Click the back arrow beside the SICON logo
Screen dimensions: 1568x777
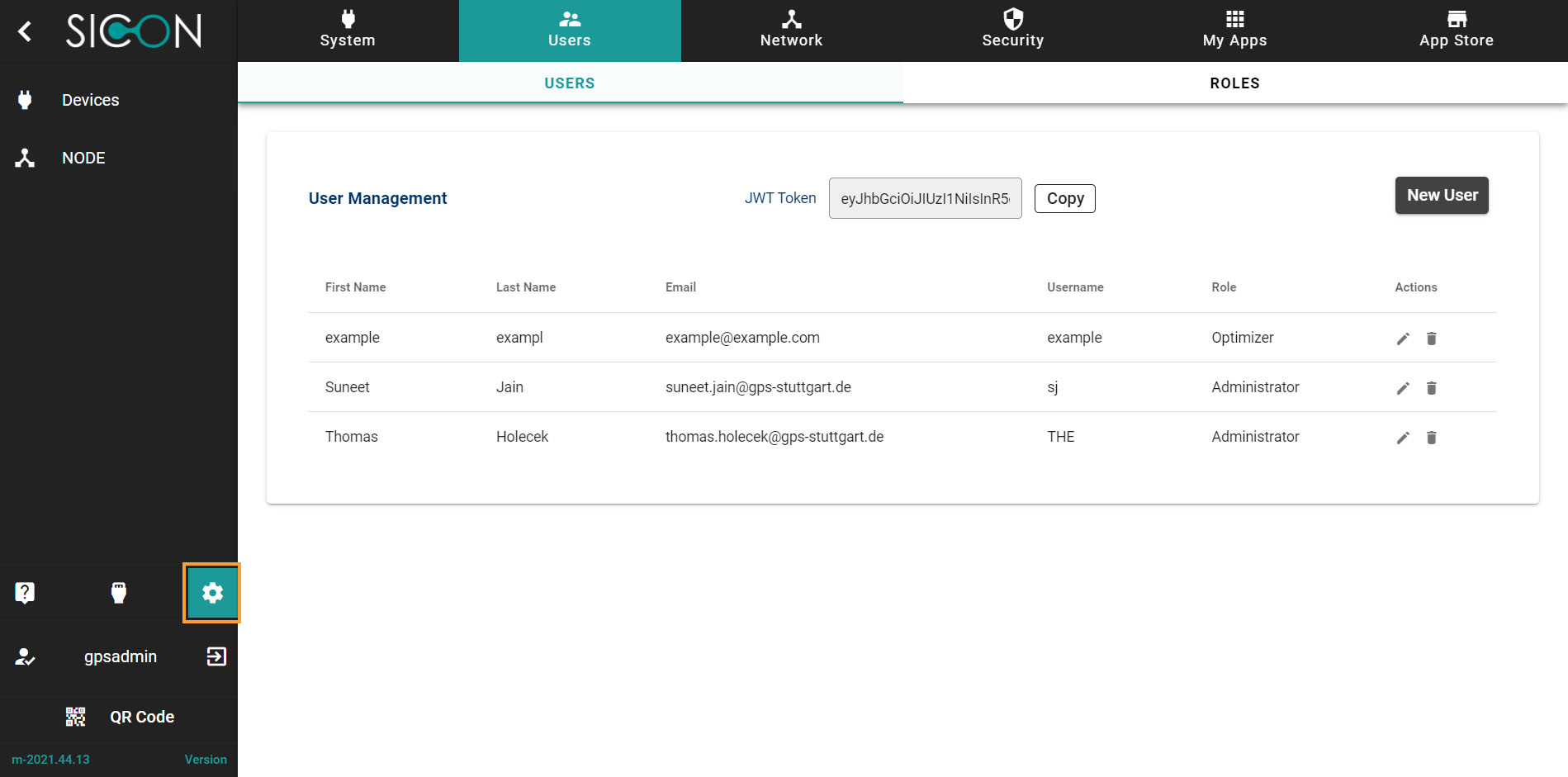point(25,31)
